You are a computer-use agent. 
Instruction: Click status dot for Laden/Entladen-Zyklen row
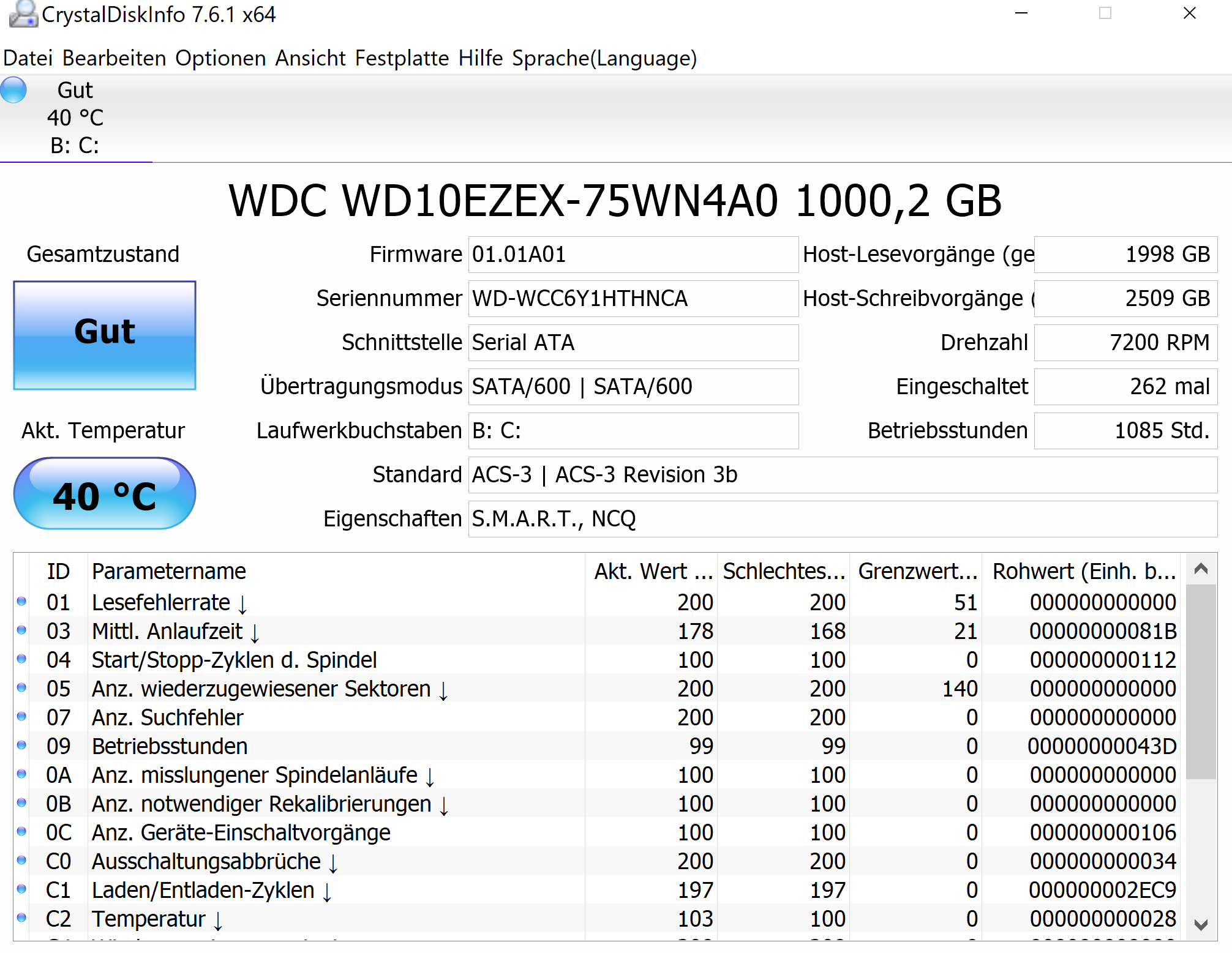(21, 889)
